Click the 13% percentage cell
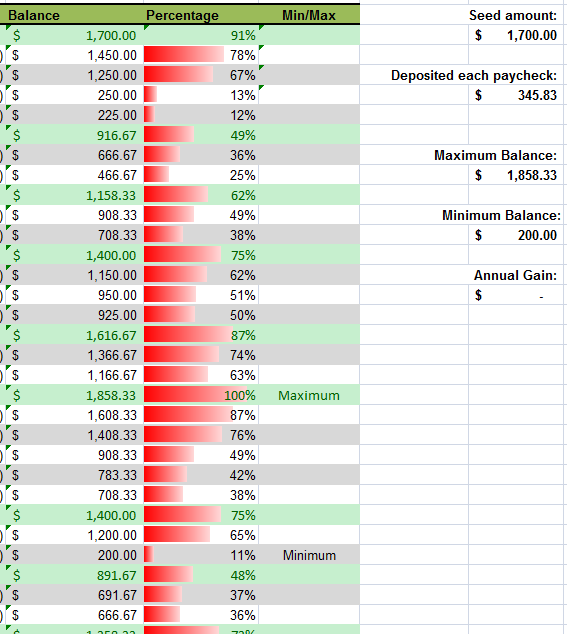Screen dimensions: 567x634 (x=201, y=95)
